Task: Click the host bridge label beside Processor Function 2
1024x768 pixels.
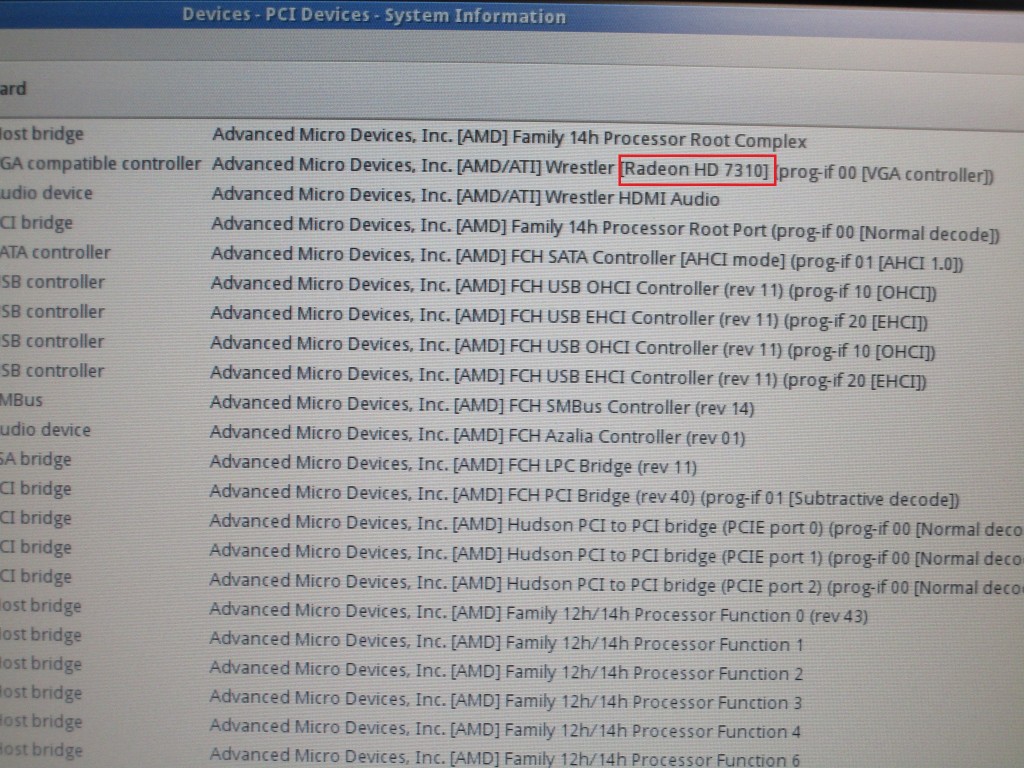Action: (41, 664)
